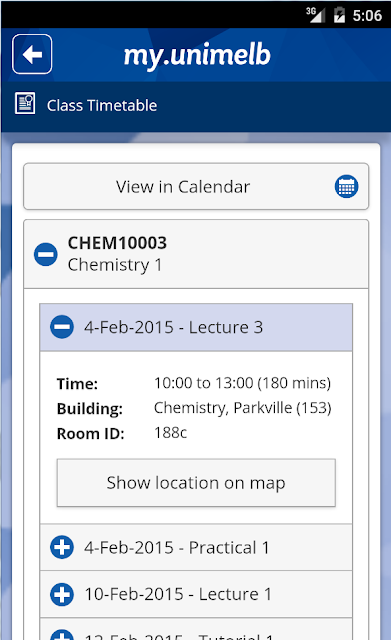This screenshot has height=640, width=391.
Task: Open the 4-Feb-2015 - Practical 1 row
Action: [196, 547]
